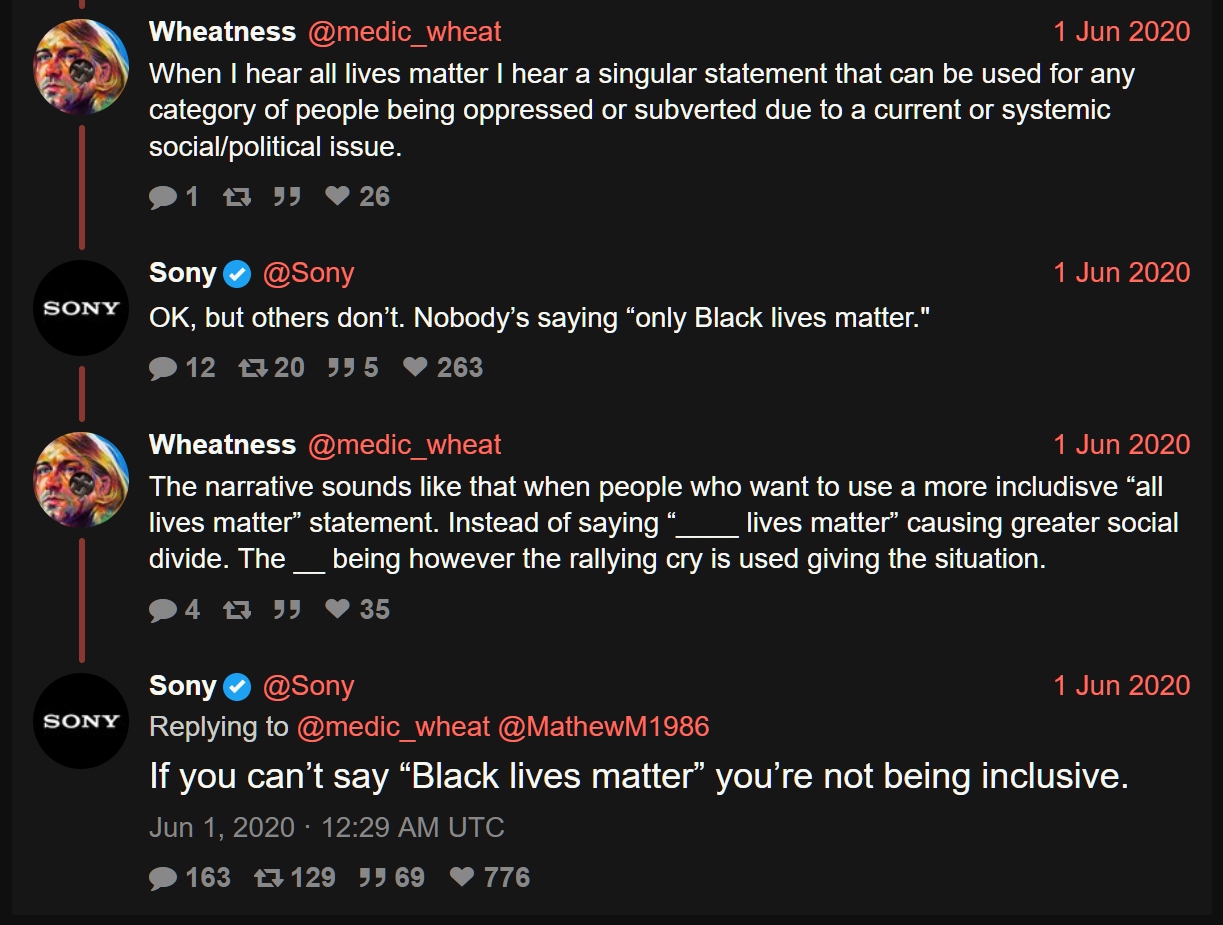Open Wheatness avatar on first tweet
This screenshot has width=1223, height=925.
tap(82, 66)
